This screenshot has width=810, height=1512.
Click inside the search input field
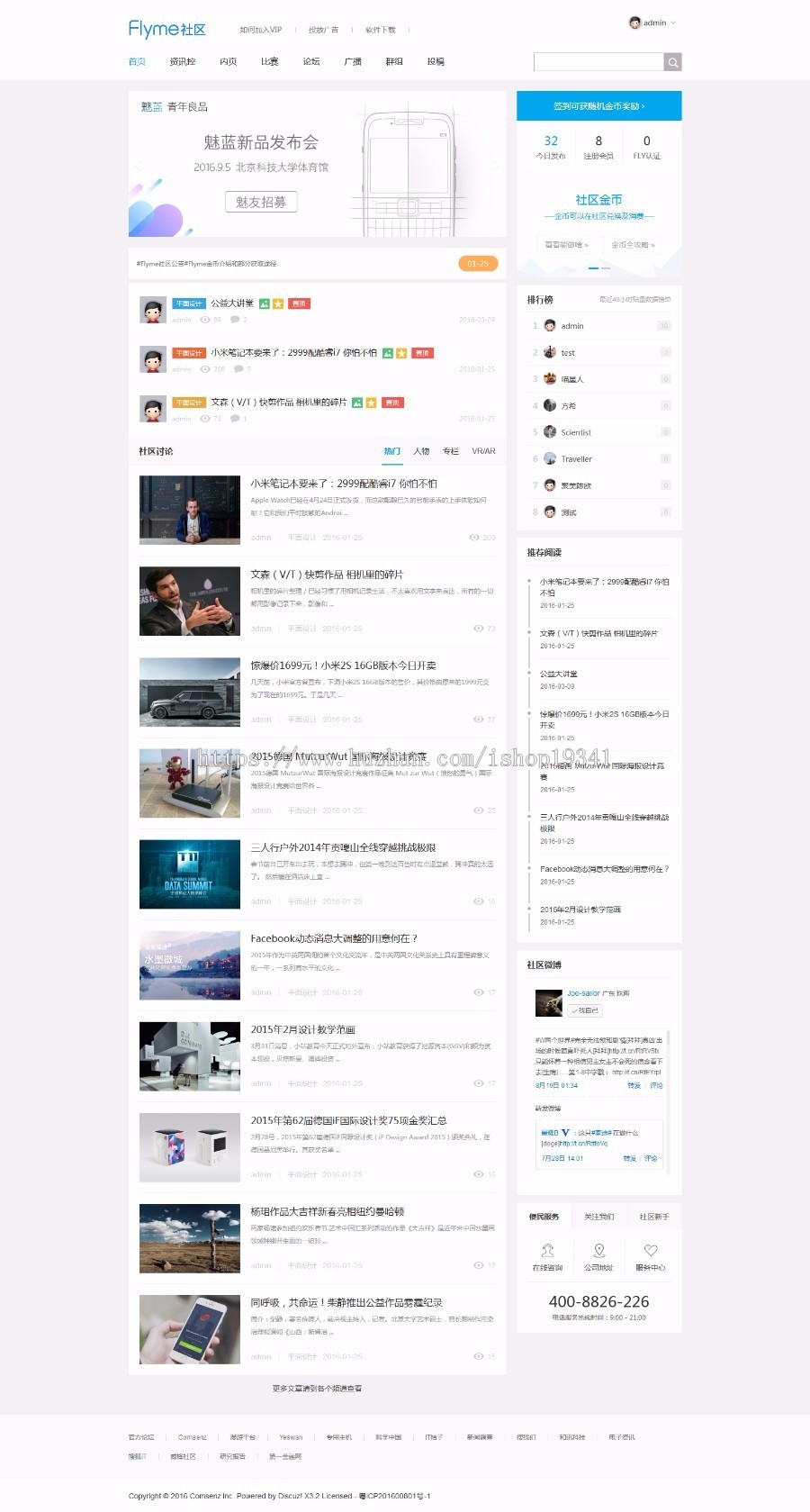pos(598,62)
